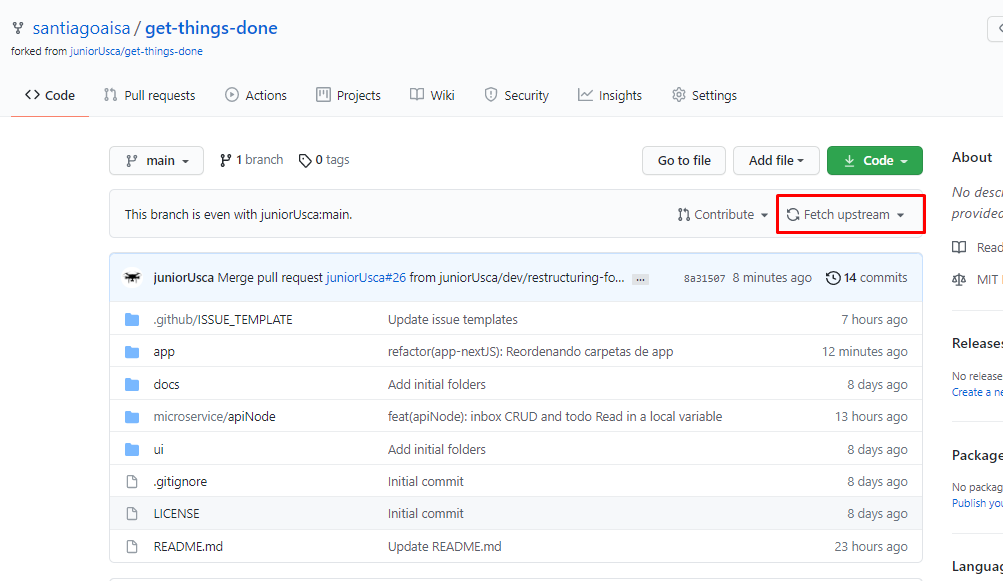Image resolution: width=1003 pixels, height=581 pixels.
Task: Go to the Projects tab
Action: click(x=349, y=95)
